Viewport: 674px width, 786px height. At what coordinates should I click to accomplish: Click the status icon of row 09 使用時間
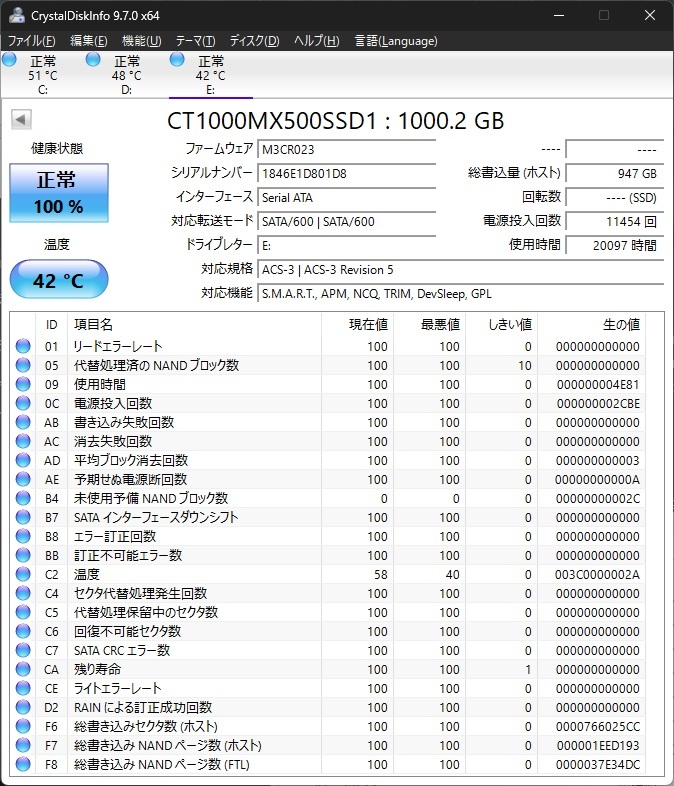click(23, 384)
